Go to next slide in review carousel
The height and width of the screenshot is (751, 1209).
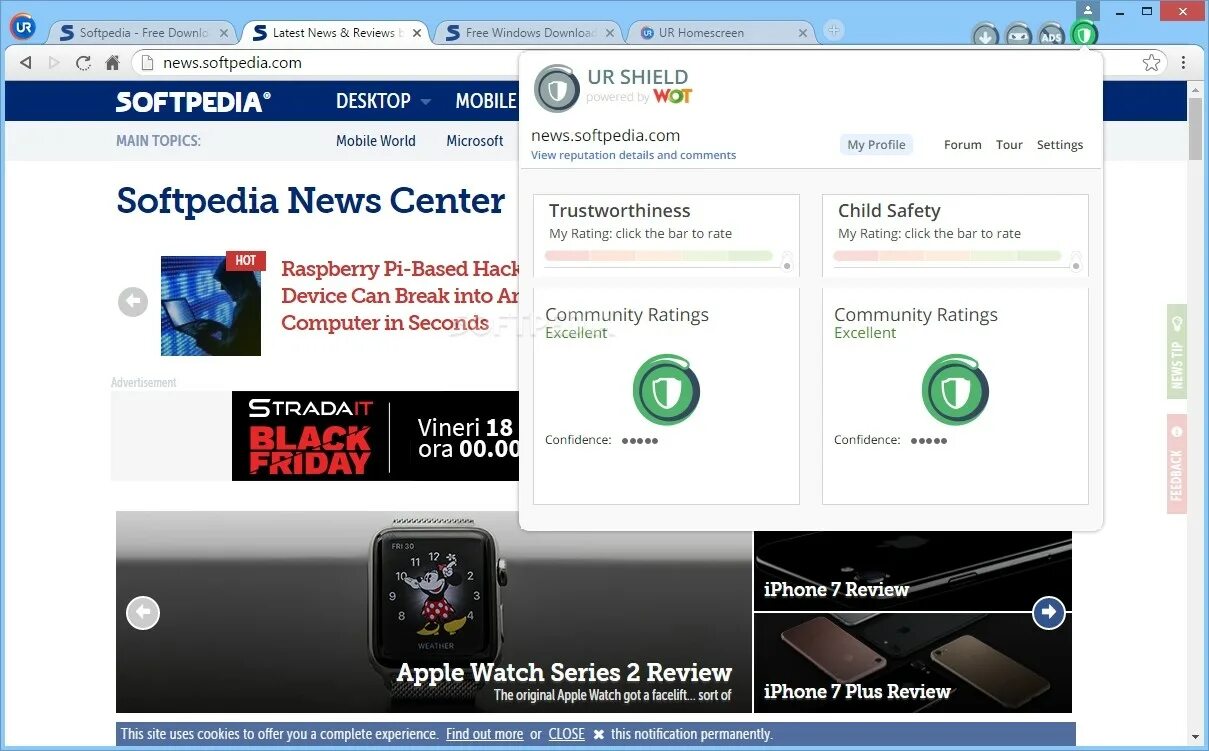(1048, 612)
